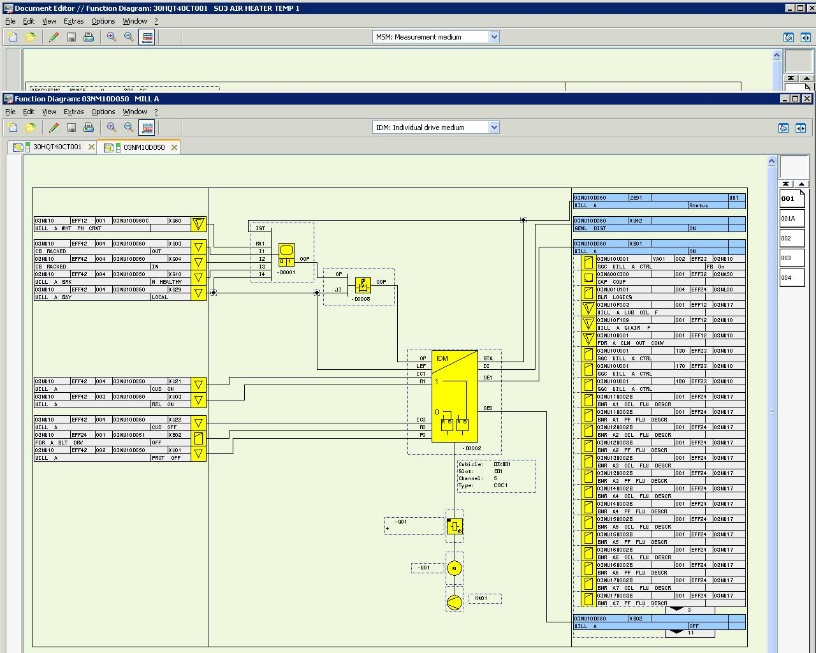
Task: Open the 'IDM: Individual drive medium' dropdown
Action: coord(493,128)
